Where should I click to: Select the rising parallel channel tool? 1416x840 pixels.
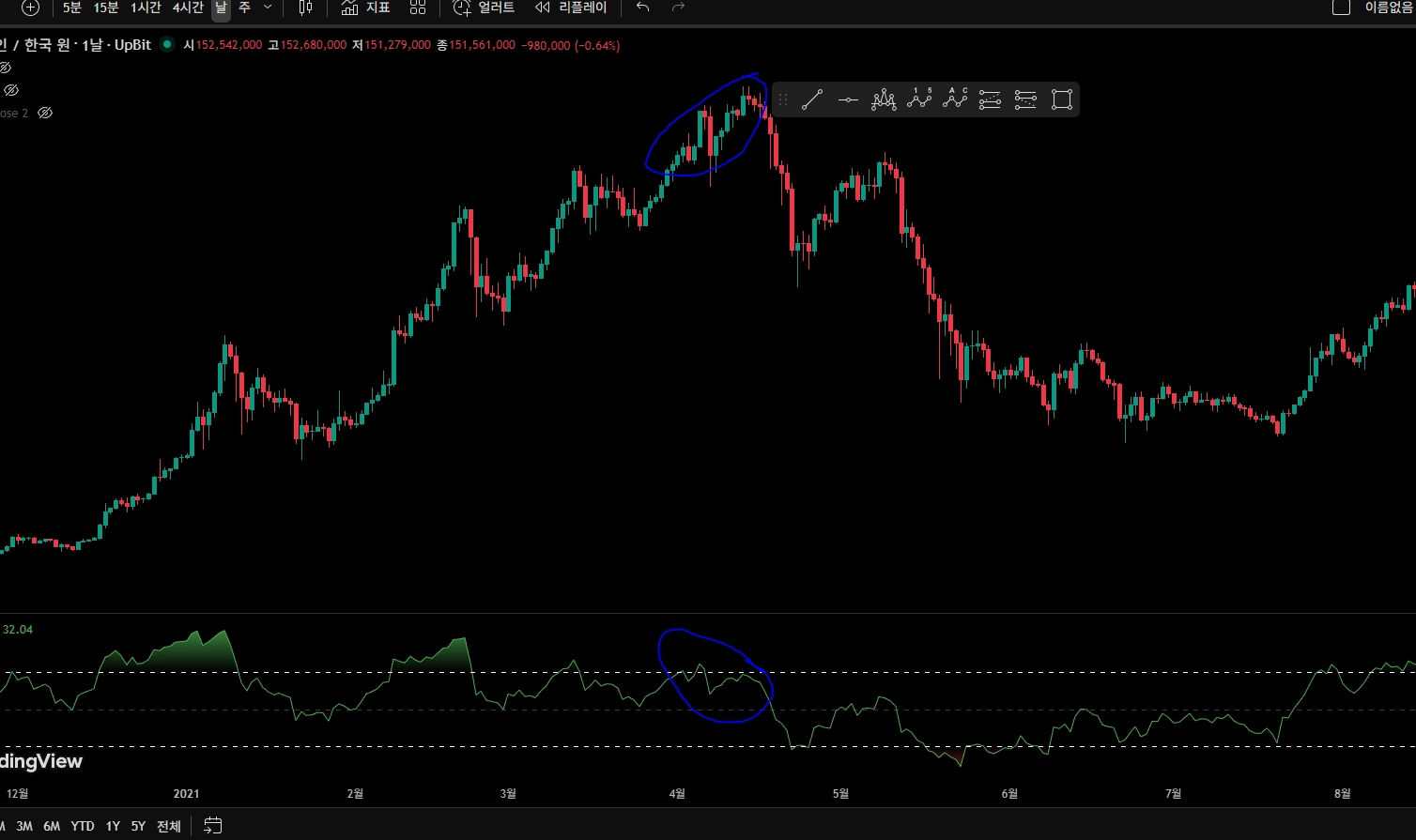click(990, 99)
